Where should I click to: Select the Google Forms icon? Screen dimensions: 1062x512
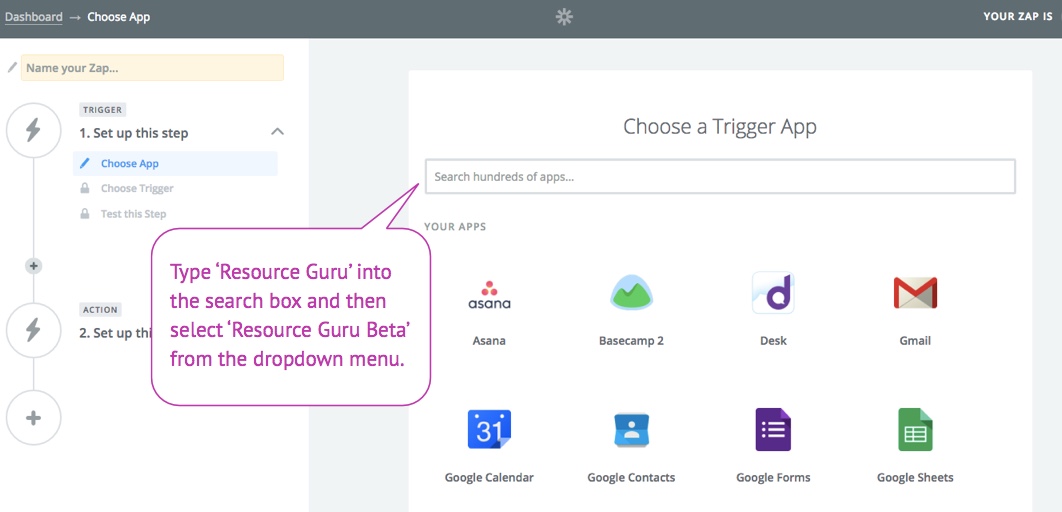(773, 429)
